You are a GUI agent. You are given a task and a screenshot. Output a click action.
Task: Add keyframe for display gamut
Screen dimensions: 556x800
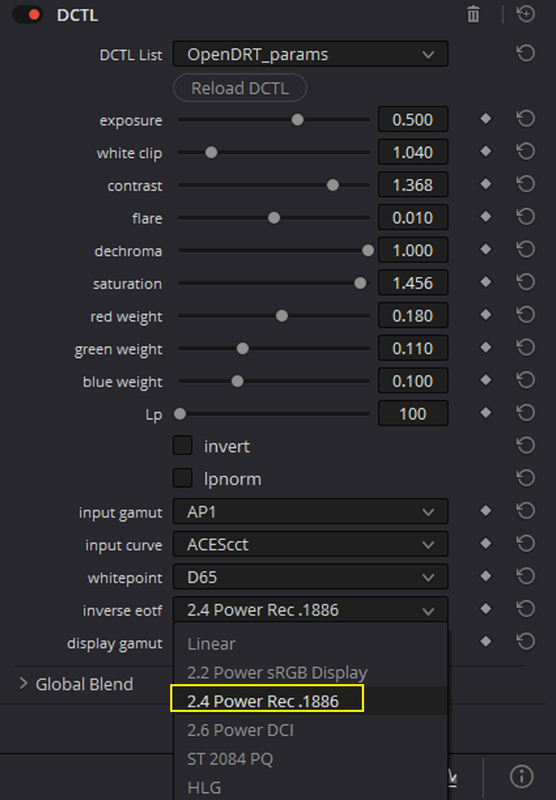(486, 641)
